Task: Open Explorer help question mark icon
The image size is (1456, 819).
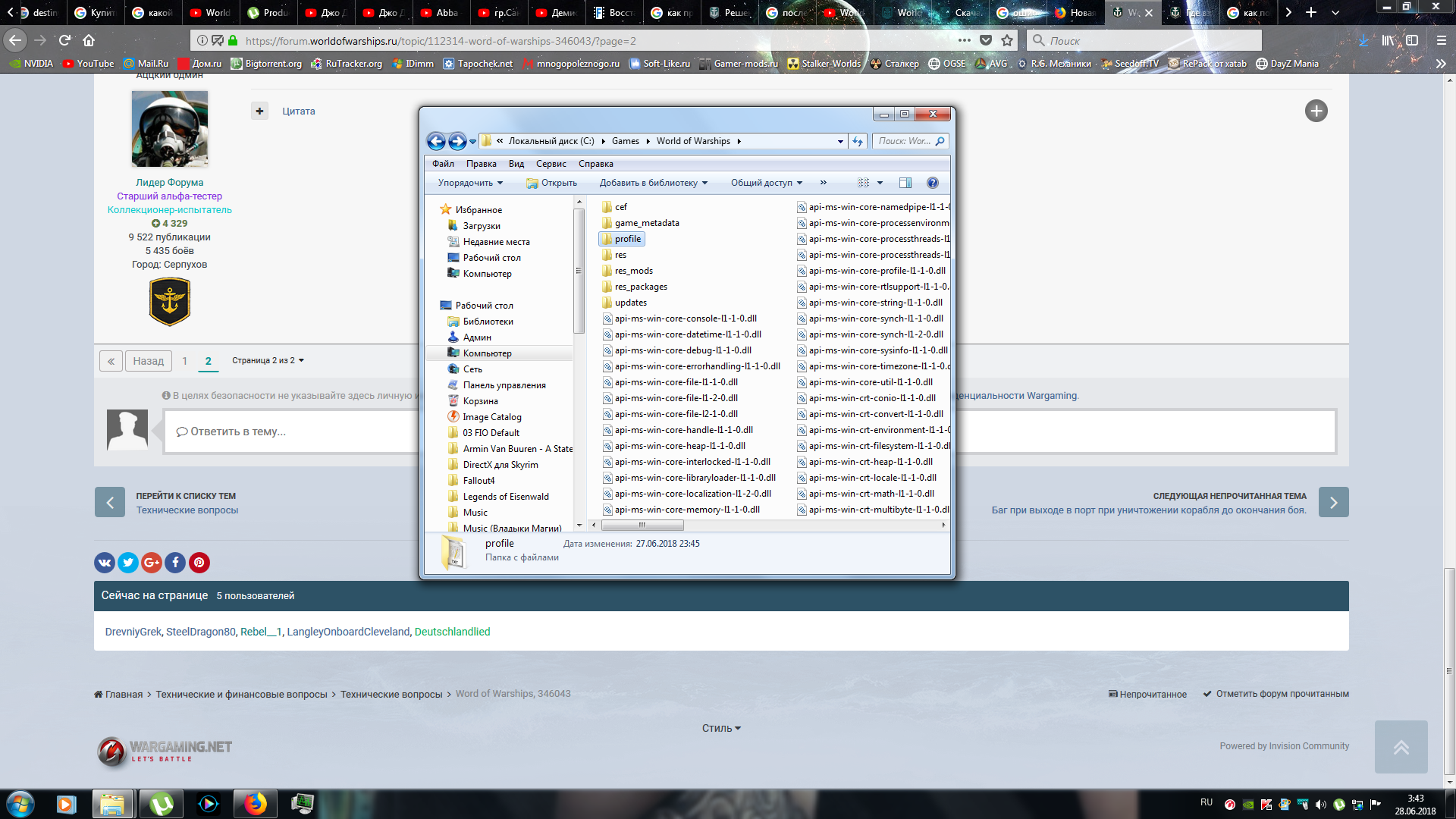Action: tap(933, 183)
